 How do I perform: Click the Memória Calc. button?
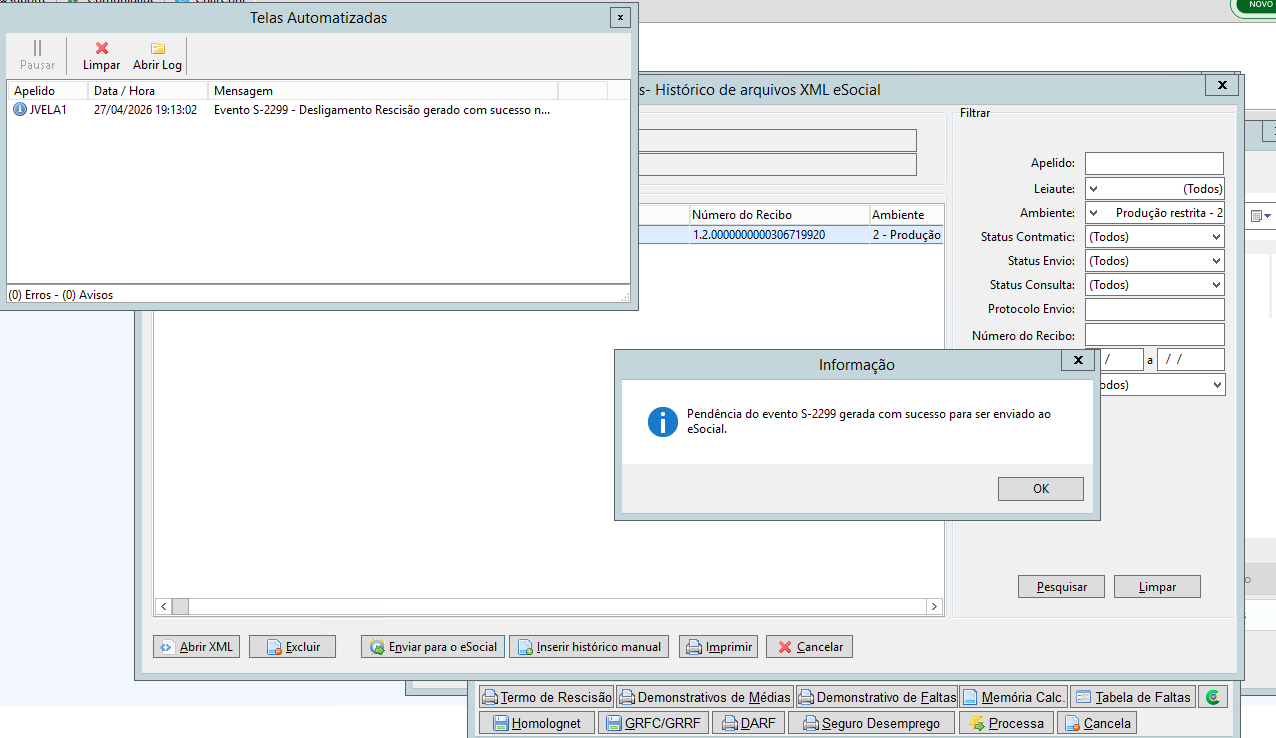pos(1013,697)
